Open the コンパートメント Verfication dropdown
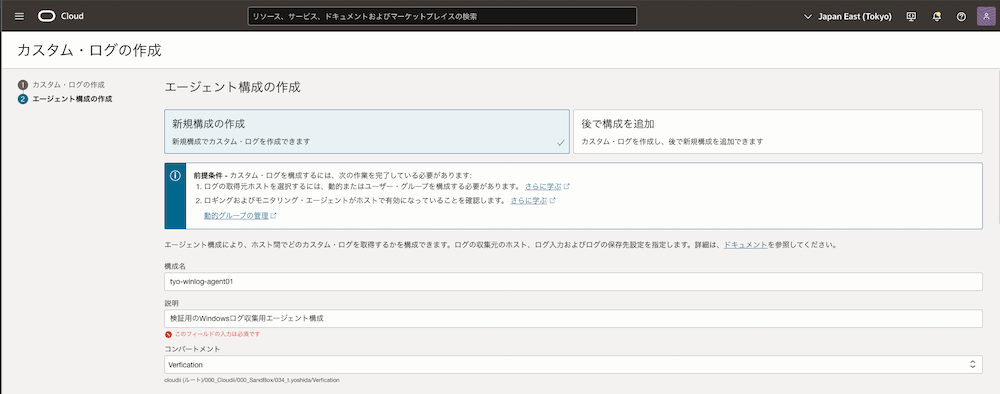This screenshot has width=1000, height=394. [573, 365]
